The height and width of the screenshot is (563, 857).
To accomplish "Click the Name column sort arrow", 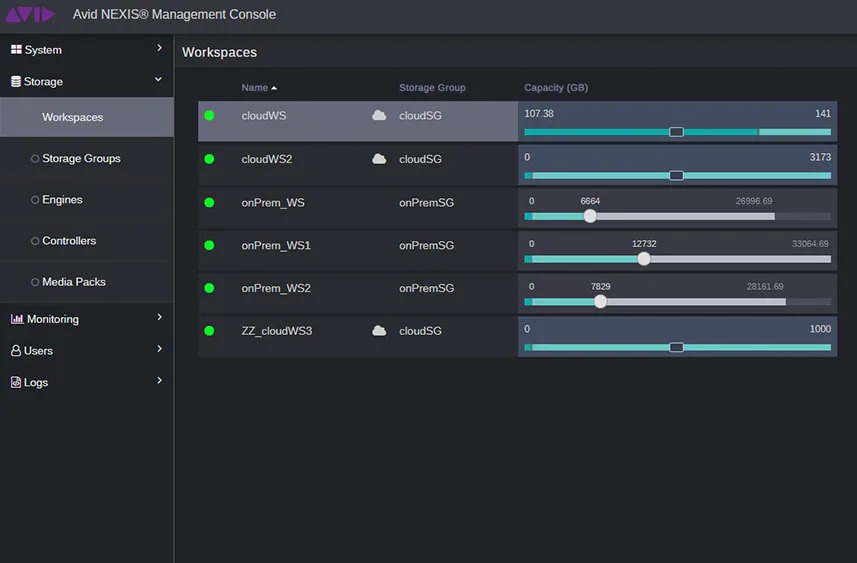I will click(x=274, y=88).
